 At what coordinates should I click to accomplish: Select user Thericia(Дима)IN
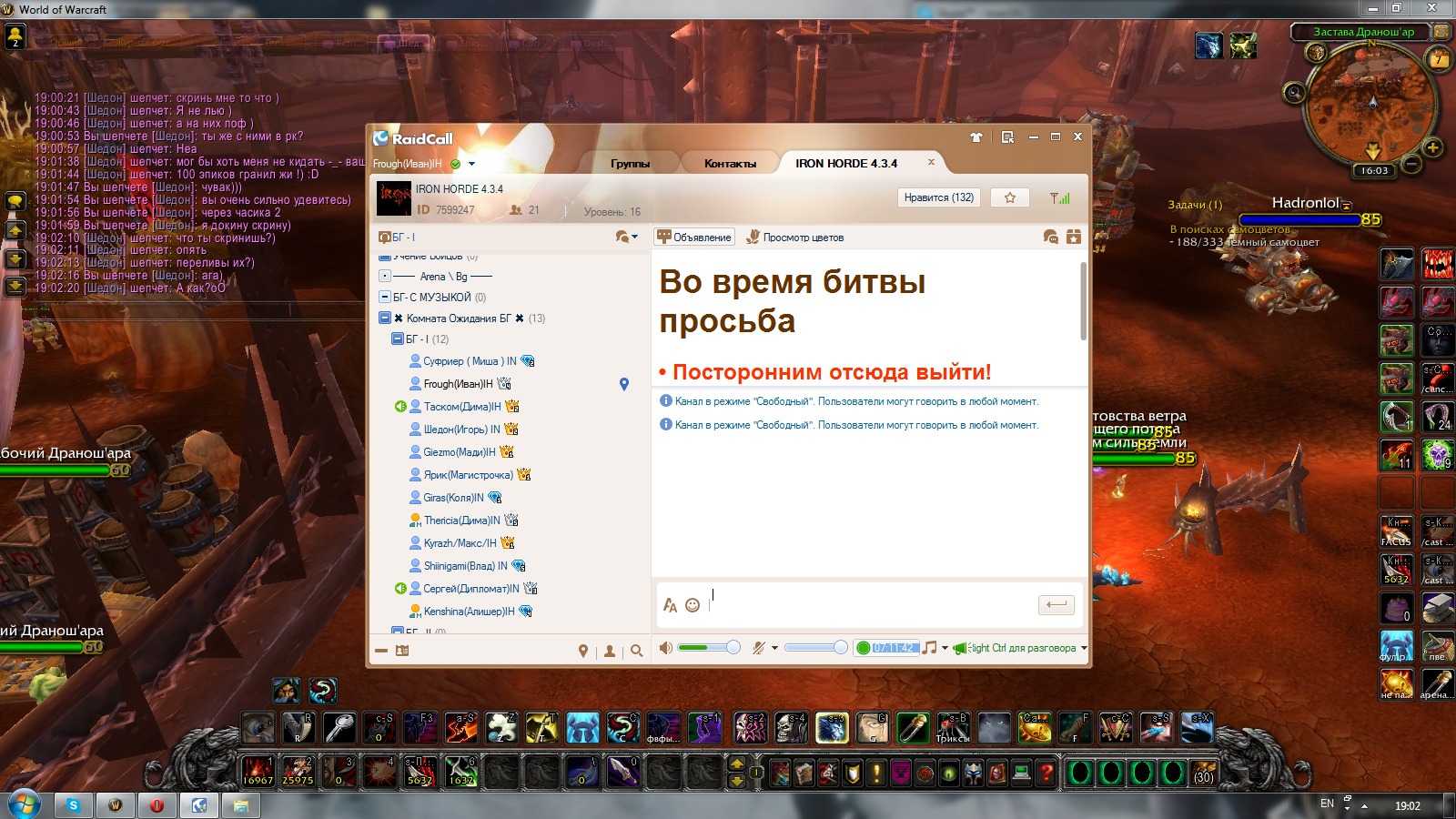click(461, 521)
